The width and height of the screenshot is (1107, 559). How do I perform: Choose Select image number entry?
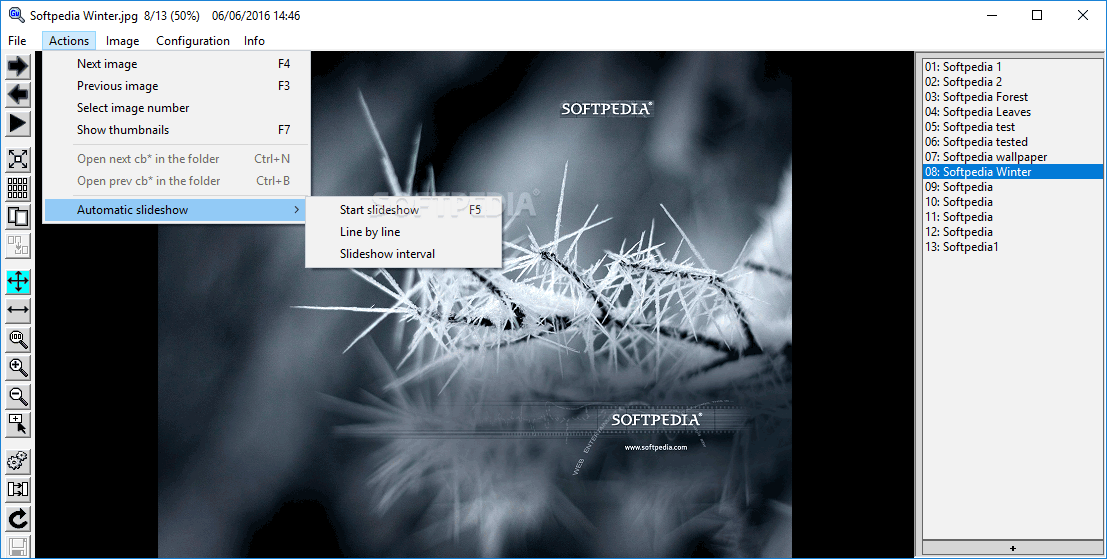(x=176, y=107)
